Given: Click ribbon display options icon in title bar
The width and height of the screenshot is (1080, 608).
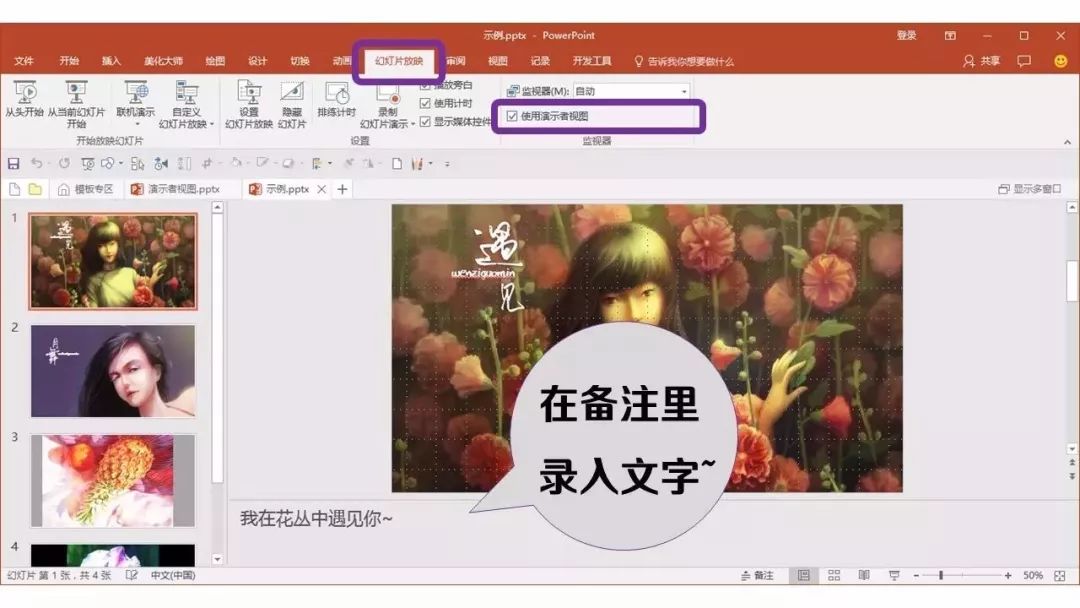Looking at the screenshot, I should (951, 36).
